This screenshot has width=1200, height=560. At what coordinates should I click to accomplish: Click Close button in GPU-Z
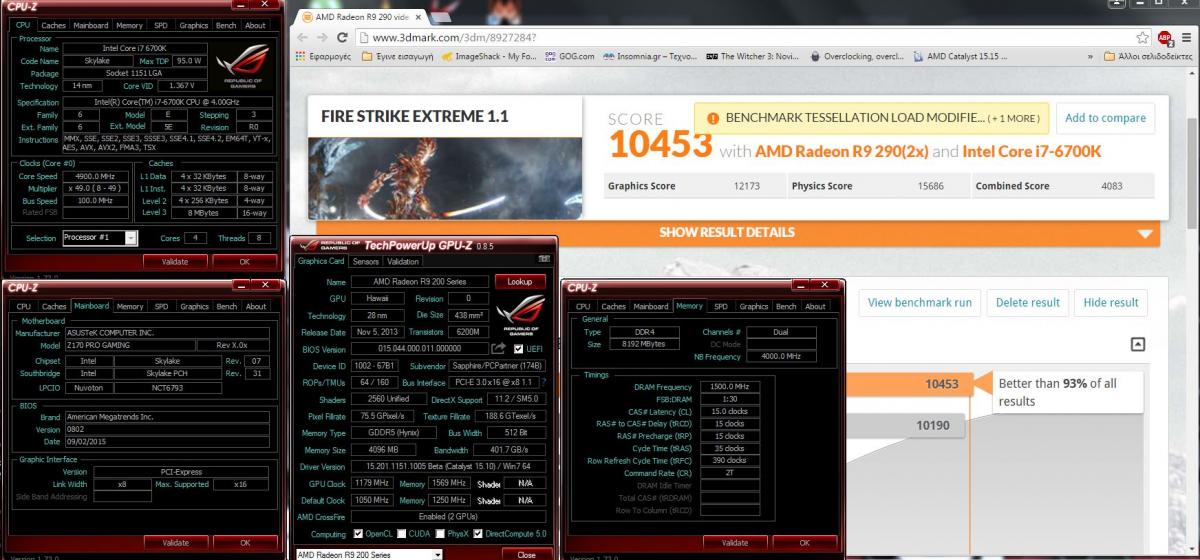(525, 554)
